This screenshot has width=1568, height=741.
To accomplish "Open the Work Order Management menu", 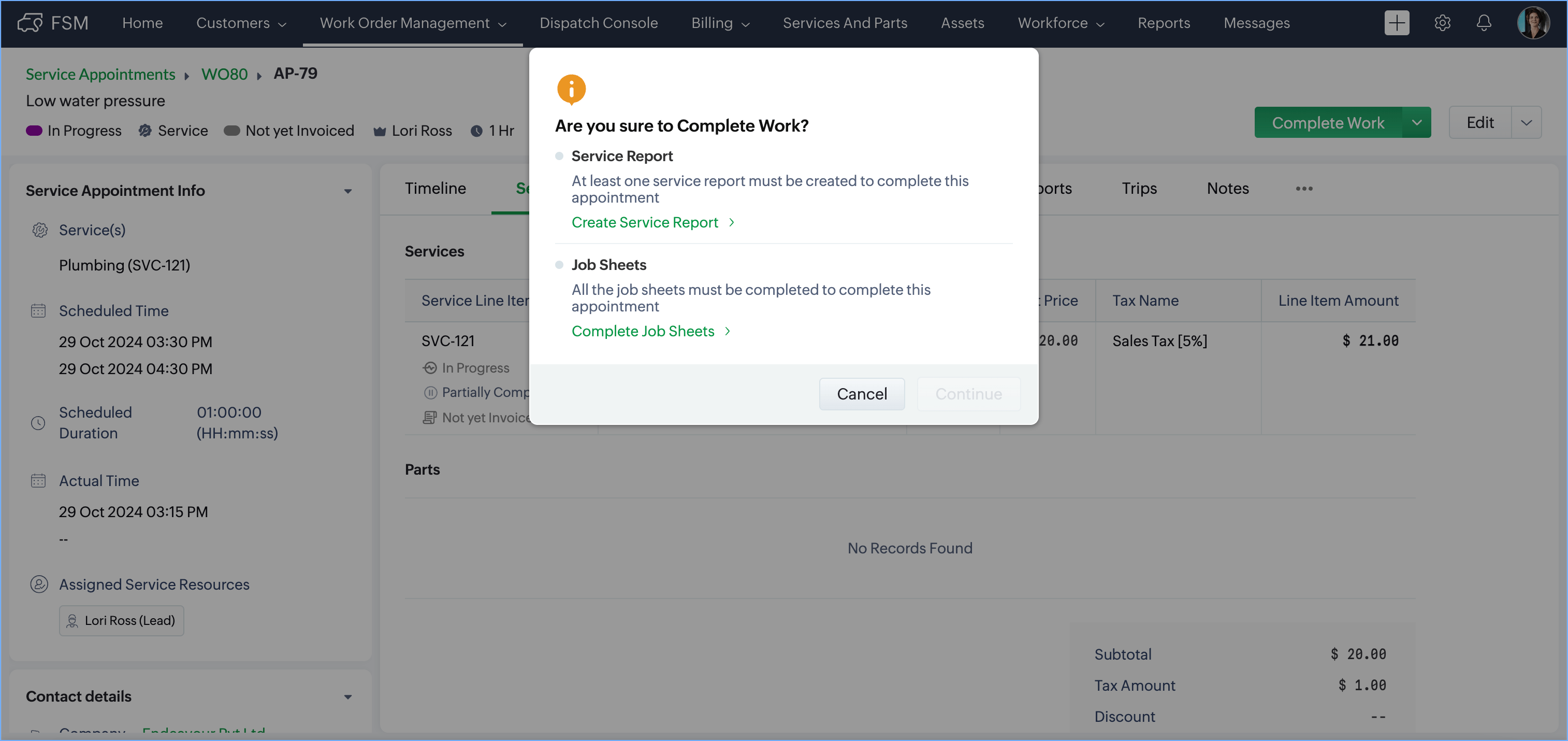I will coord(413,23).
